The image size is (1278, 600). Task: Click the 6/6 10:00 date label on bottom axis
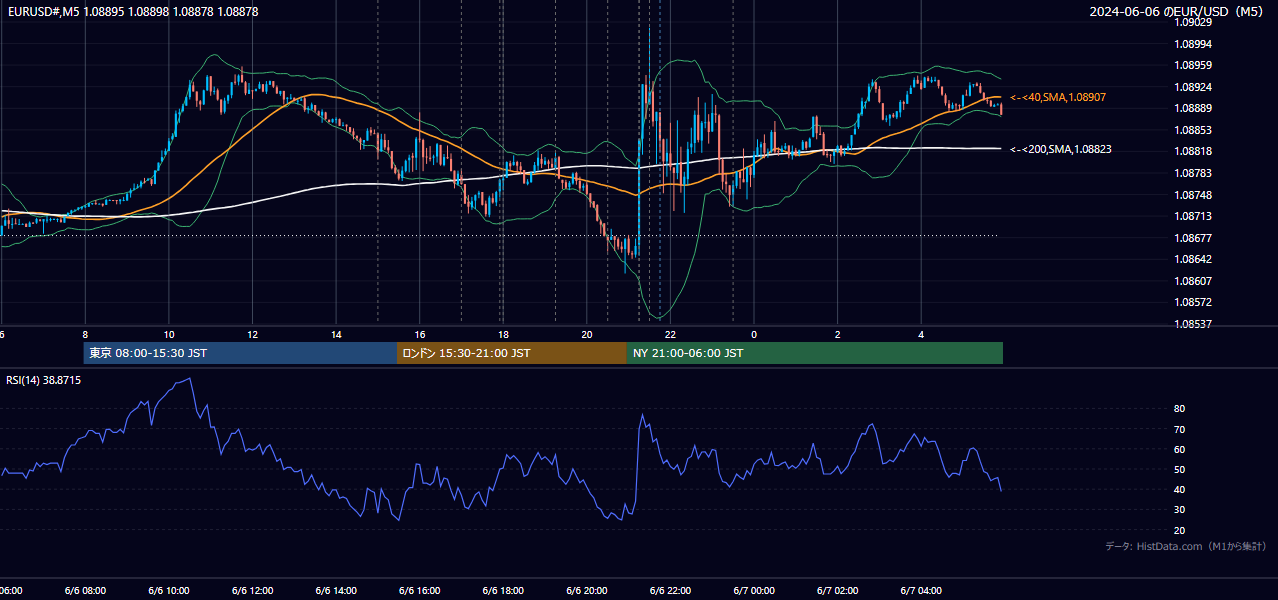pyautogui.click(x=169, y=591)
